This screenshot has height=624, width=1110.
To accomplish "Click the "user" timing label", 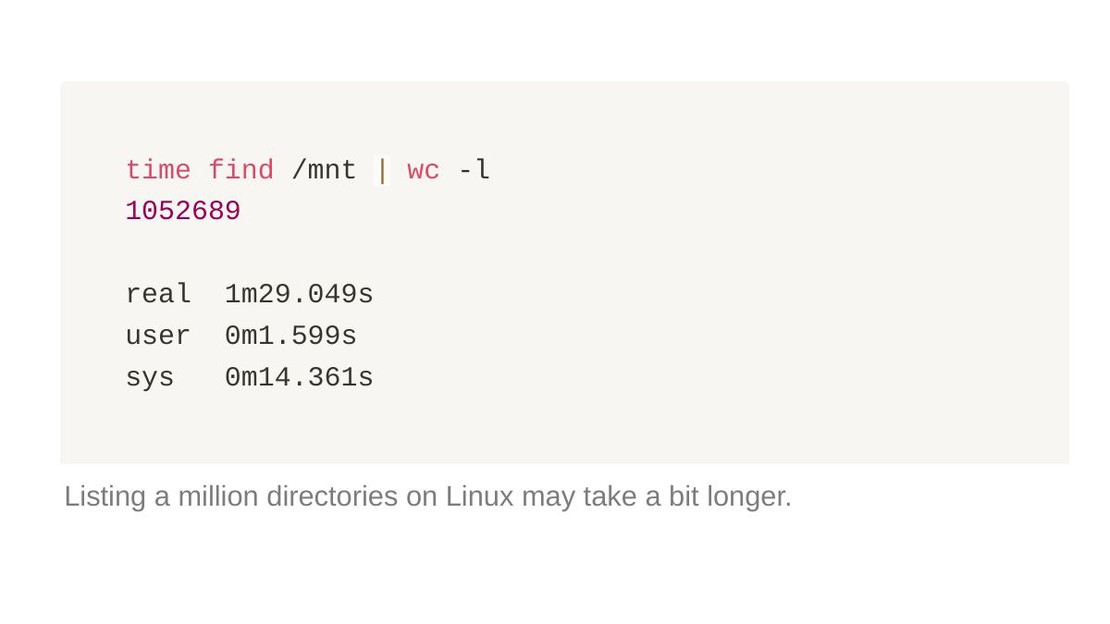I will [x=158, y=336].
